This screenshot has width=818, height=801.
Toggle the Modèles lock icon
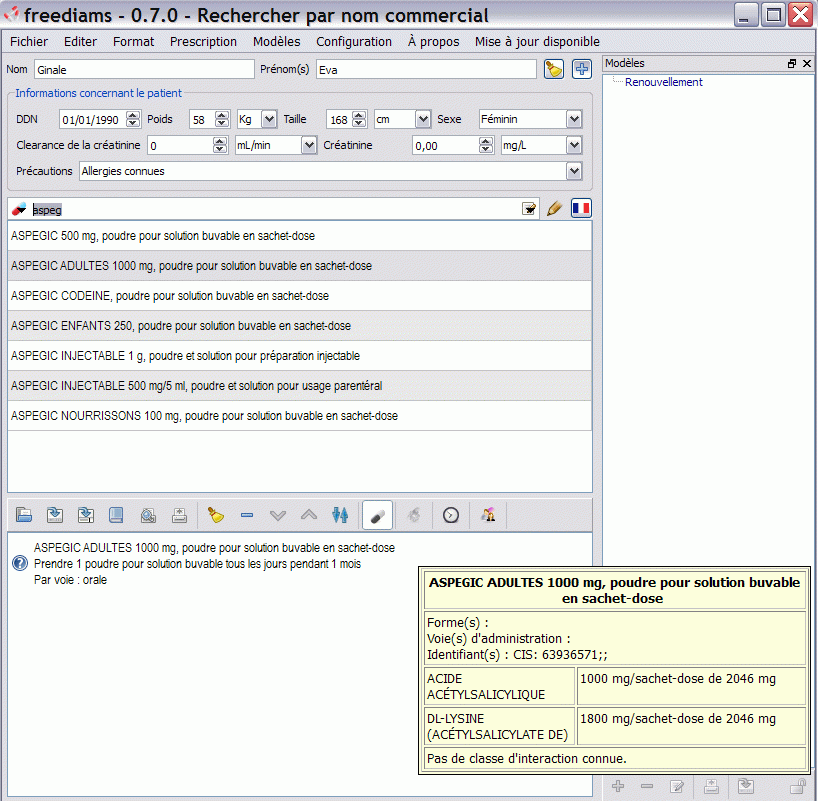click(798, 786)
